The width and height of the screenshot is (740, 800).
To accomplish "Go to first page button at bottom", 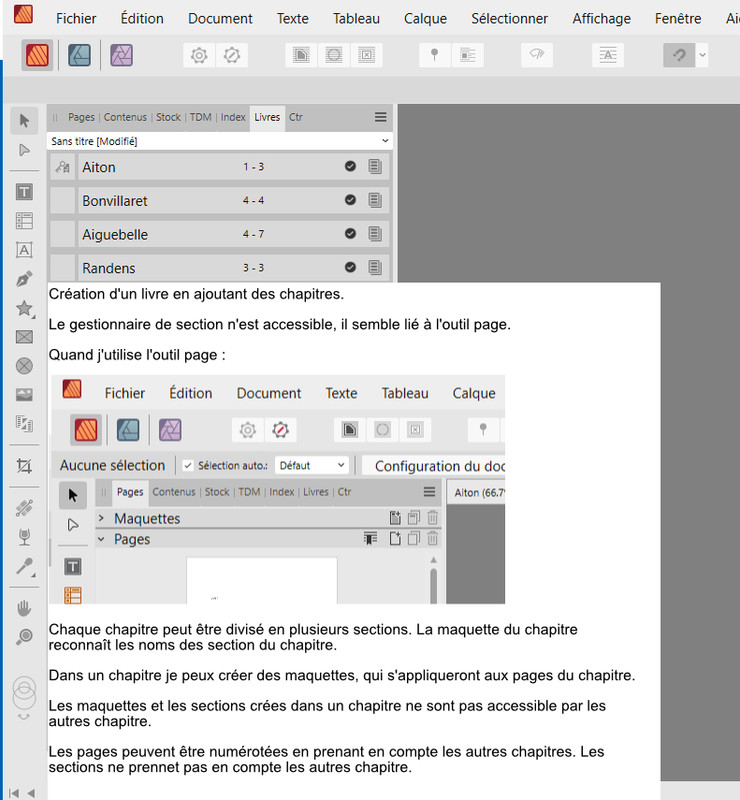I will [x=14, y=793].
